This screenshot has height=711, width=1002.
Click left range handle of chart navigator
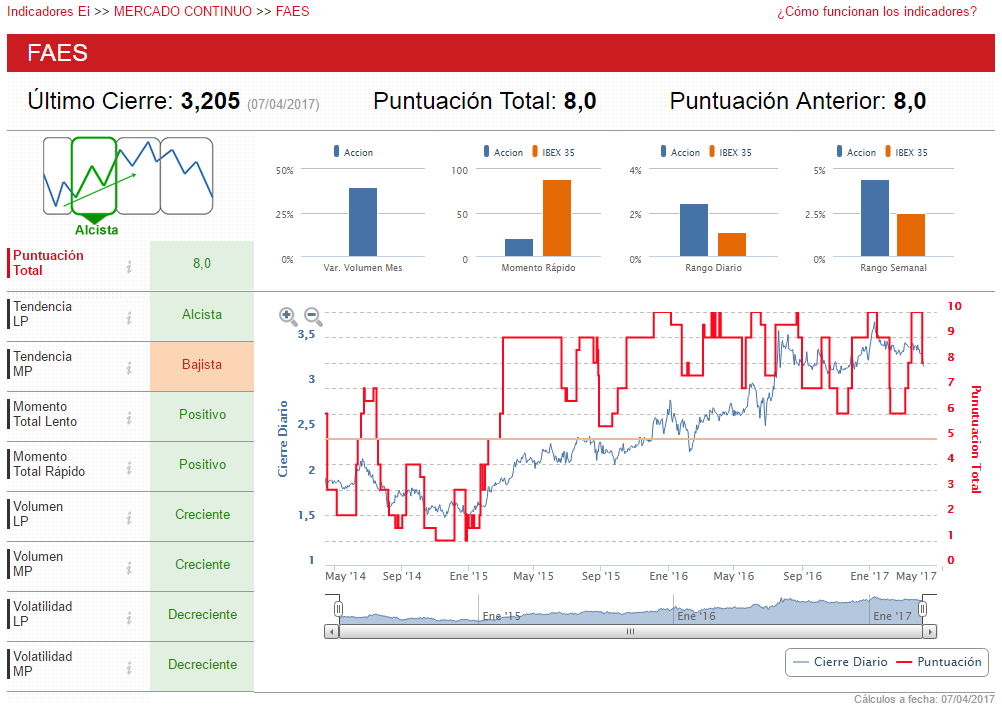click(x=338, y=609)
